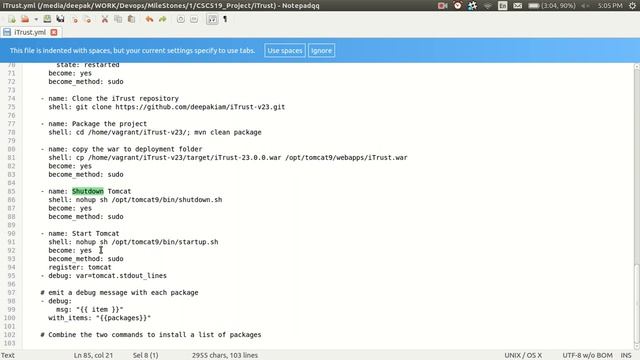The height and width of the screenshot is (360, 640).
Task: Click the git clone URL on line 75
Action: coord(200,107)
